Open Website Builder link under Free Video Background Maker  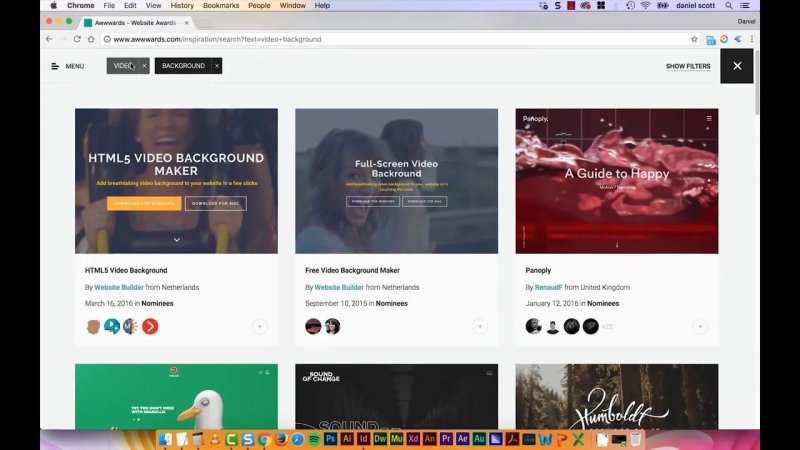pyautogui.click(x=339, y=287)
